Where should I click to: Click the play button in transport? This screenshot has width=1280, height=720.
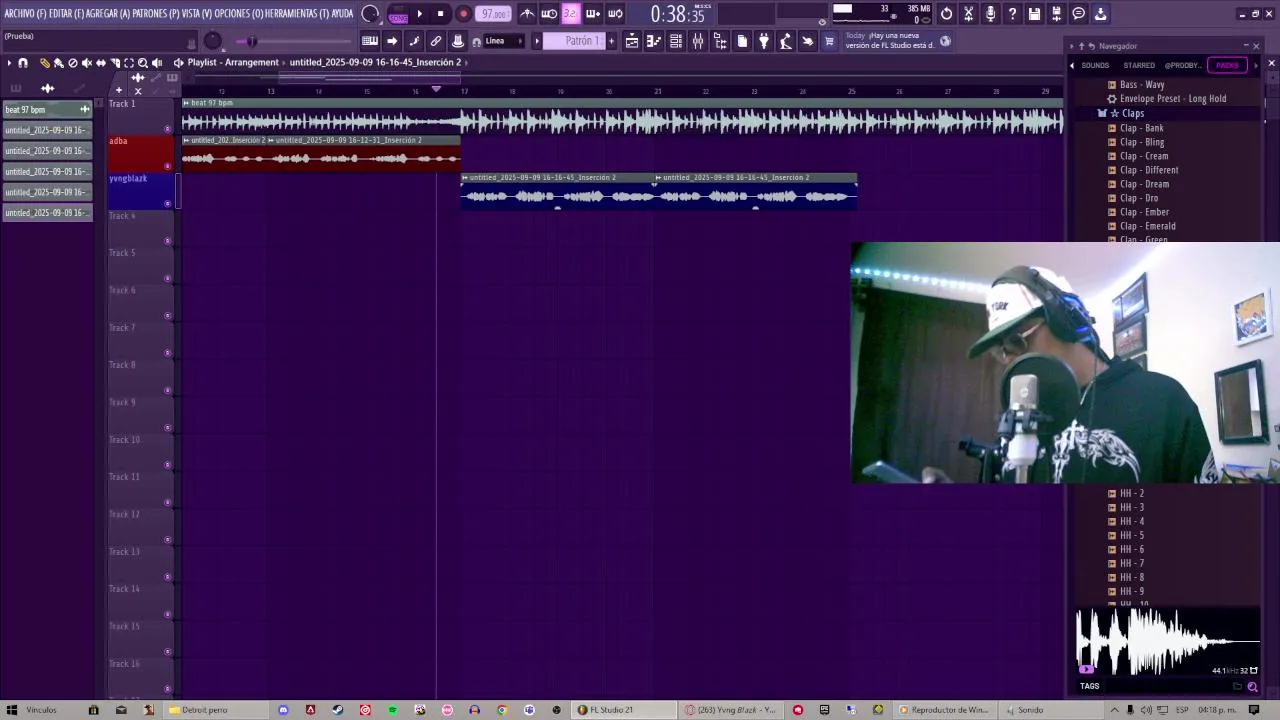click(x=419, y=14)
